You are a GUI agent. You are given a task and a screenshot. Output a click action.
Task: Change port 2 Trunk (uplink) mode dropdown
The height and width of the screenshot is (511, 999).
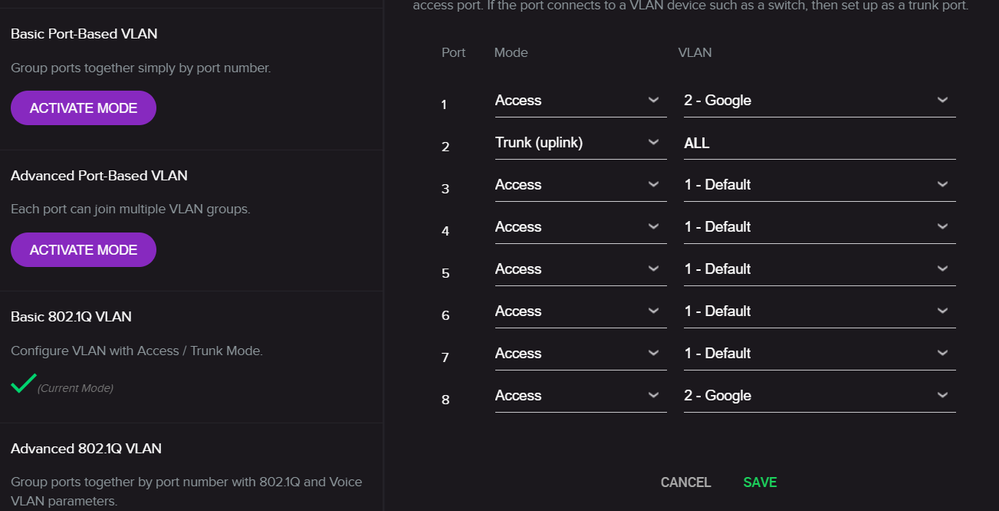point(579,143)
